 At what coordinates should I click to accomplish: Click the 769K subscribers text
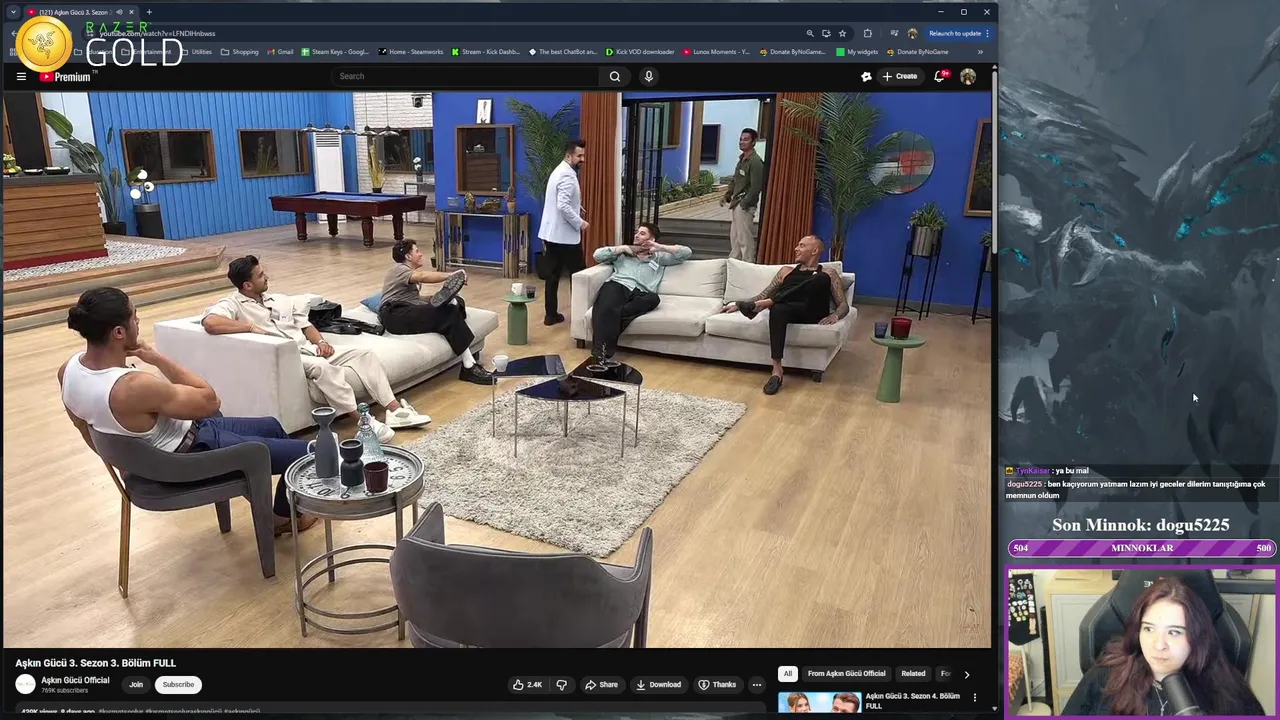[64, 691]
